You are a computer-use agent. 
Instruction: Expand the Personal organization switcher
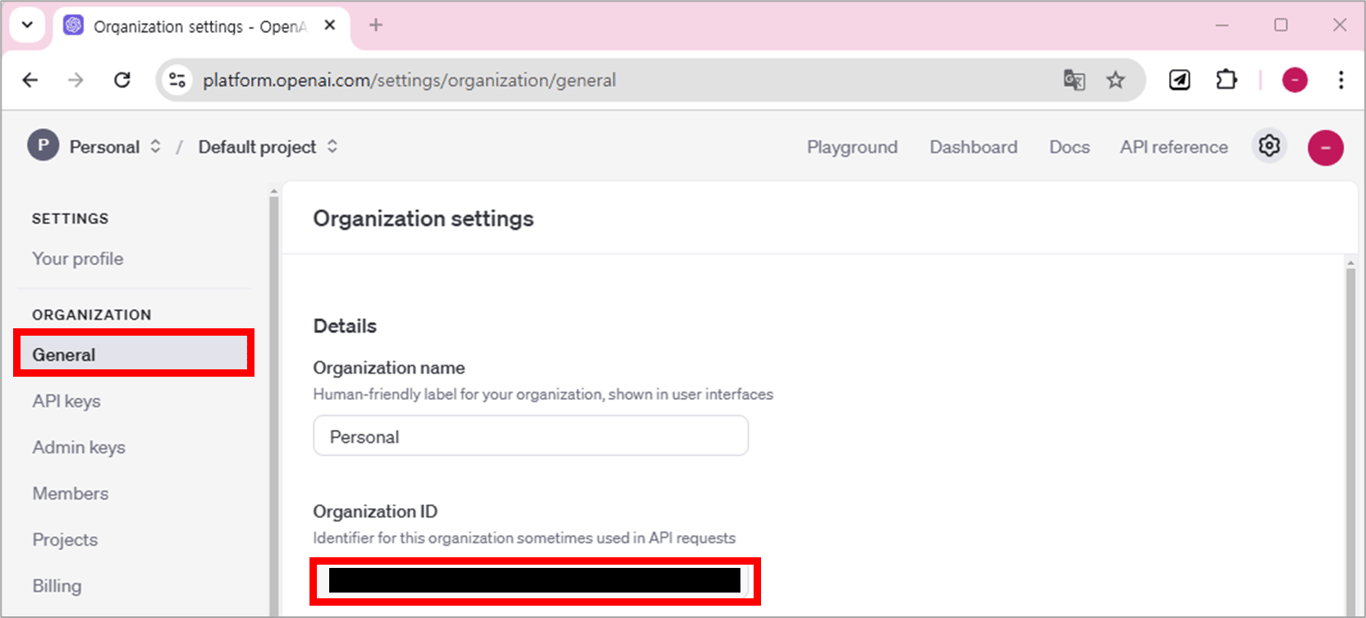point(155,146)
